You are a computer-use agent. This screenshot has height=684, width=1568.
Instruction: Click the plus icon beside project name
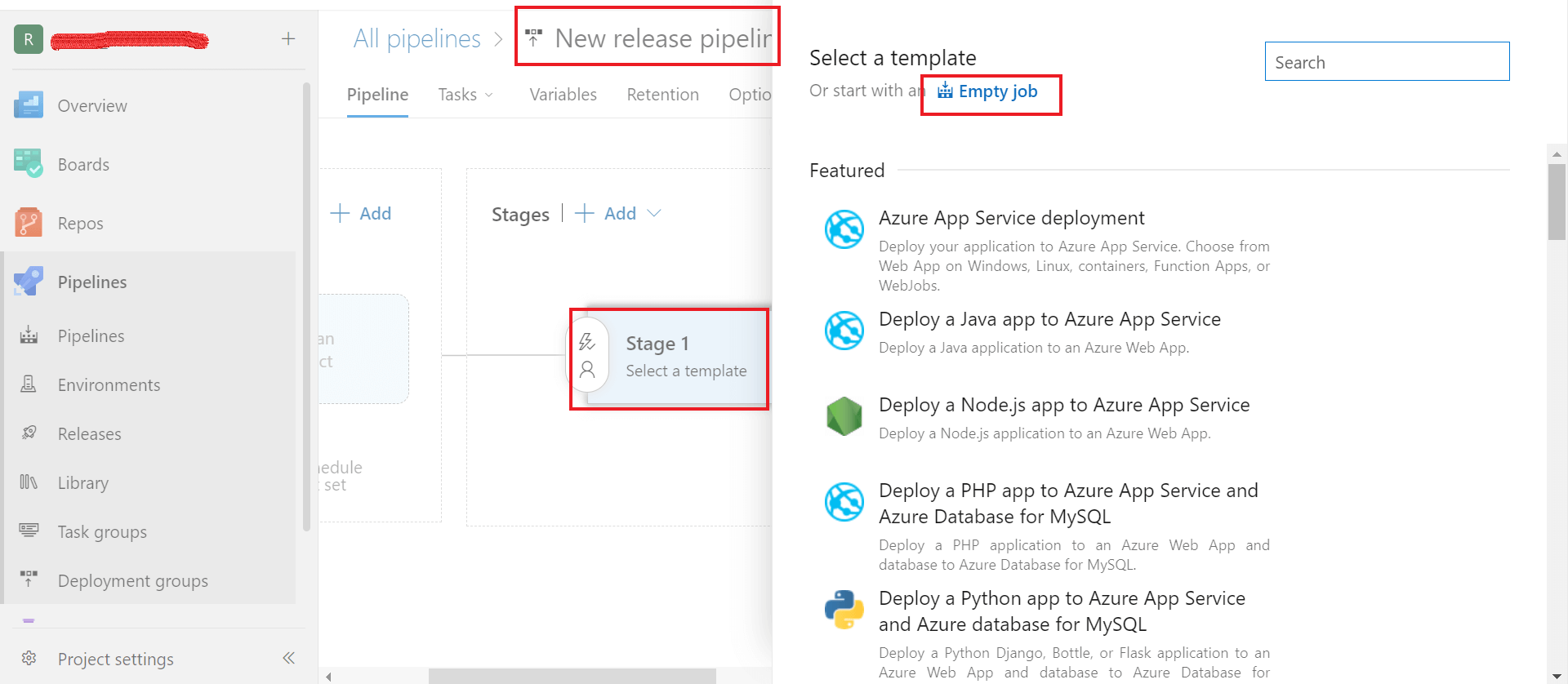coord(288,38)
